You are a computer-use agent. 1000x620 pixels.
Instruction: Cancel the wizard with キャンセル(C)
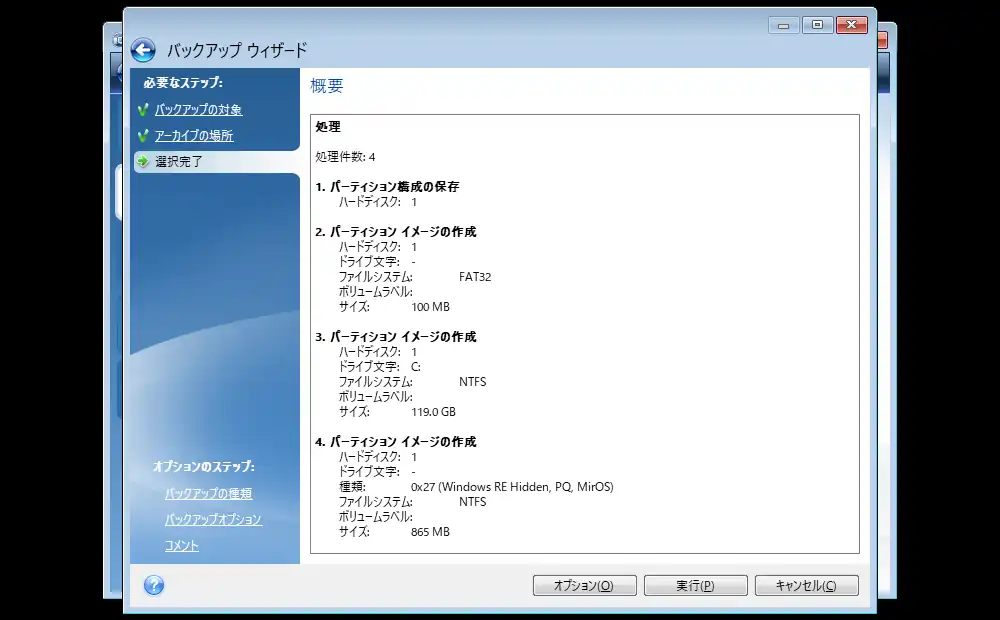click(x=806, y=586)
